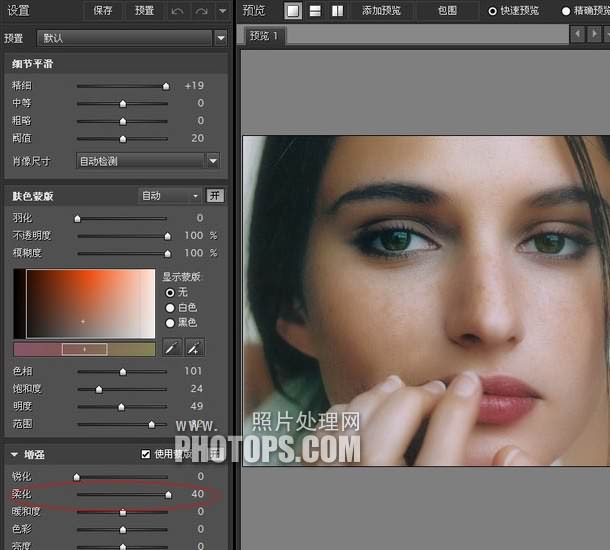The image size is (610, 550).
Task: Click the redo arrow icon
Action: (x=202, y=11)
